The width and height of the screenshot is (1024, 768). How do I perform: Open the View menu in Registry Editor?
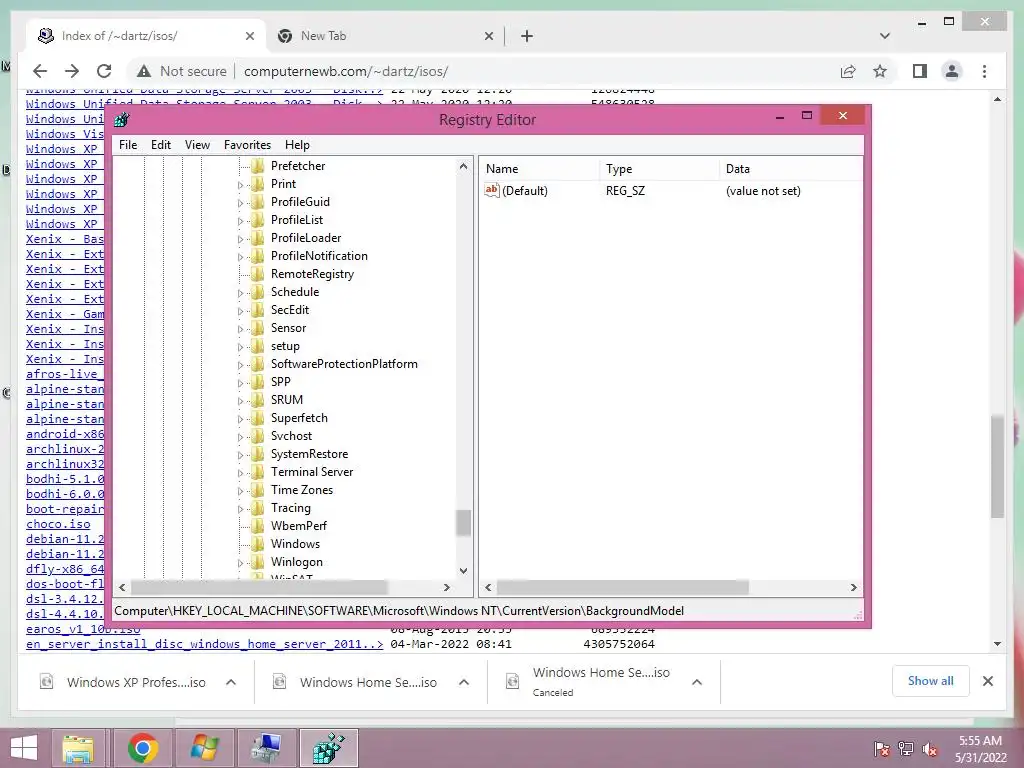click(x=197, y=145)
